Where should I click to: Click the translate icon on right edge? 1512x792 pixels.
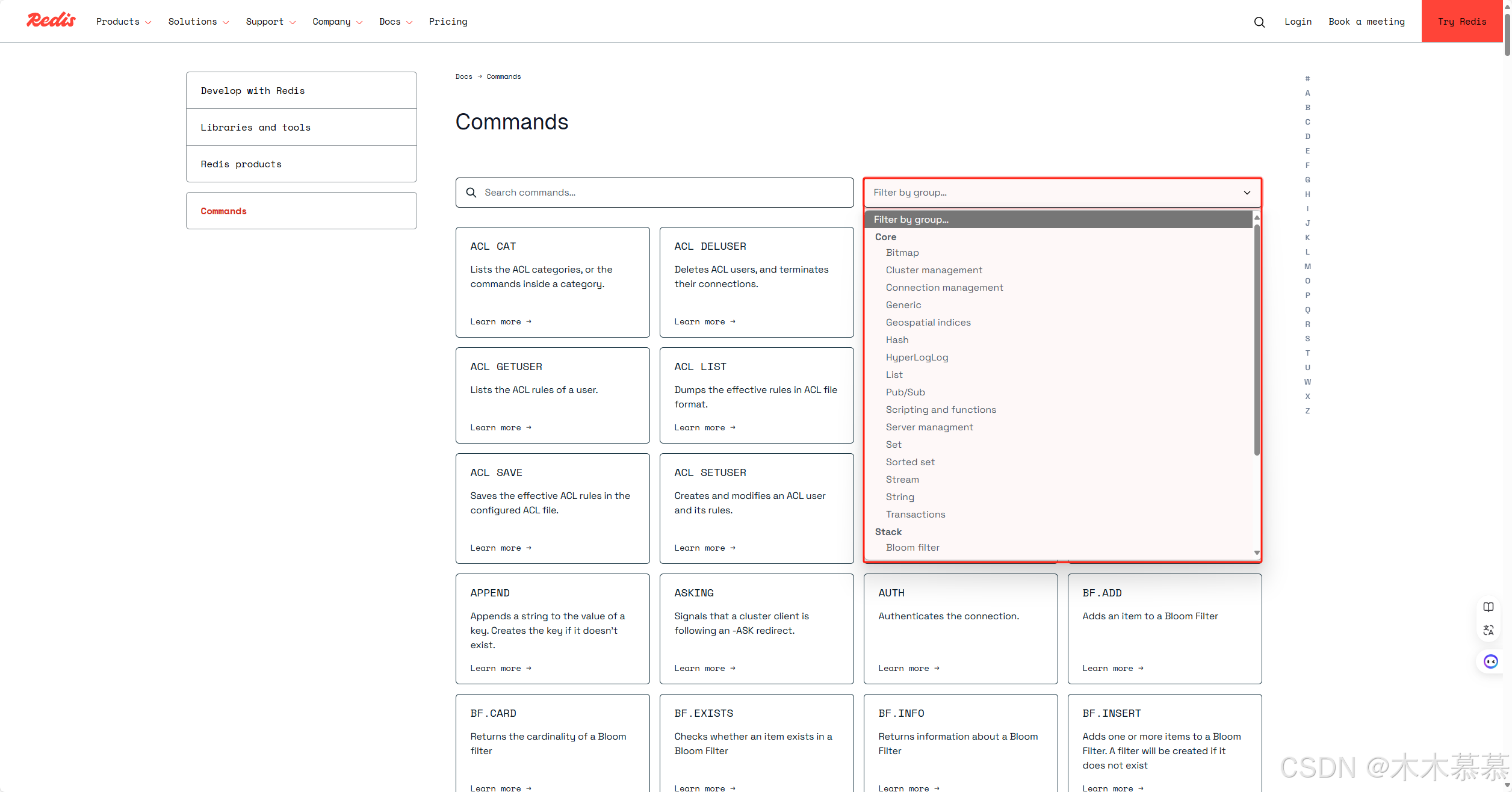(x=1489, y=630)
